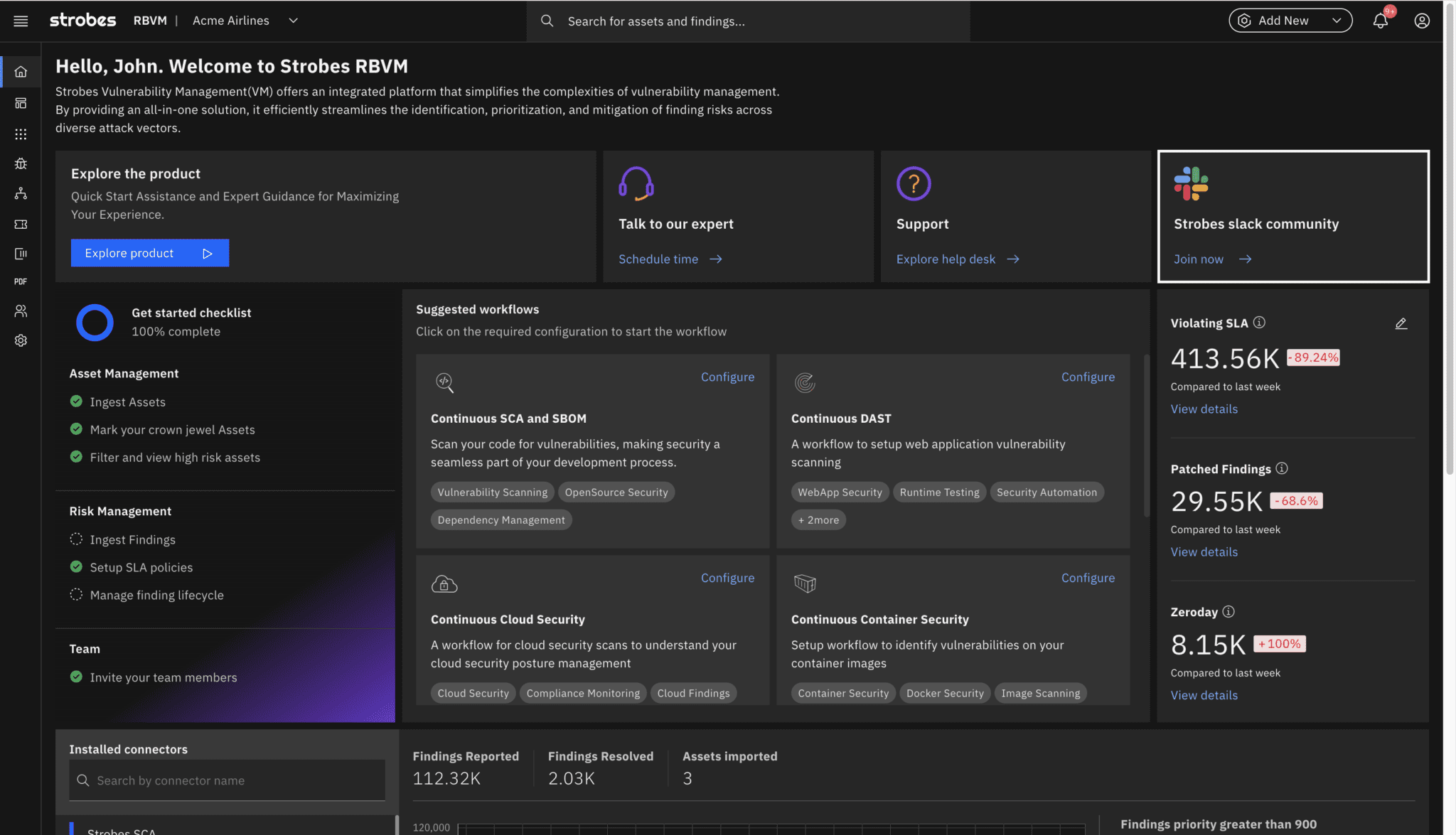Open the bug findings sidebar icon
The image size is (1456, 835).
[21, 163]
